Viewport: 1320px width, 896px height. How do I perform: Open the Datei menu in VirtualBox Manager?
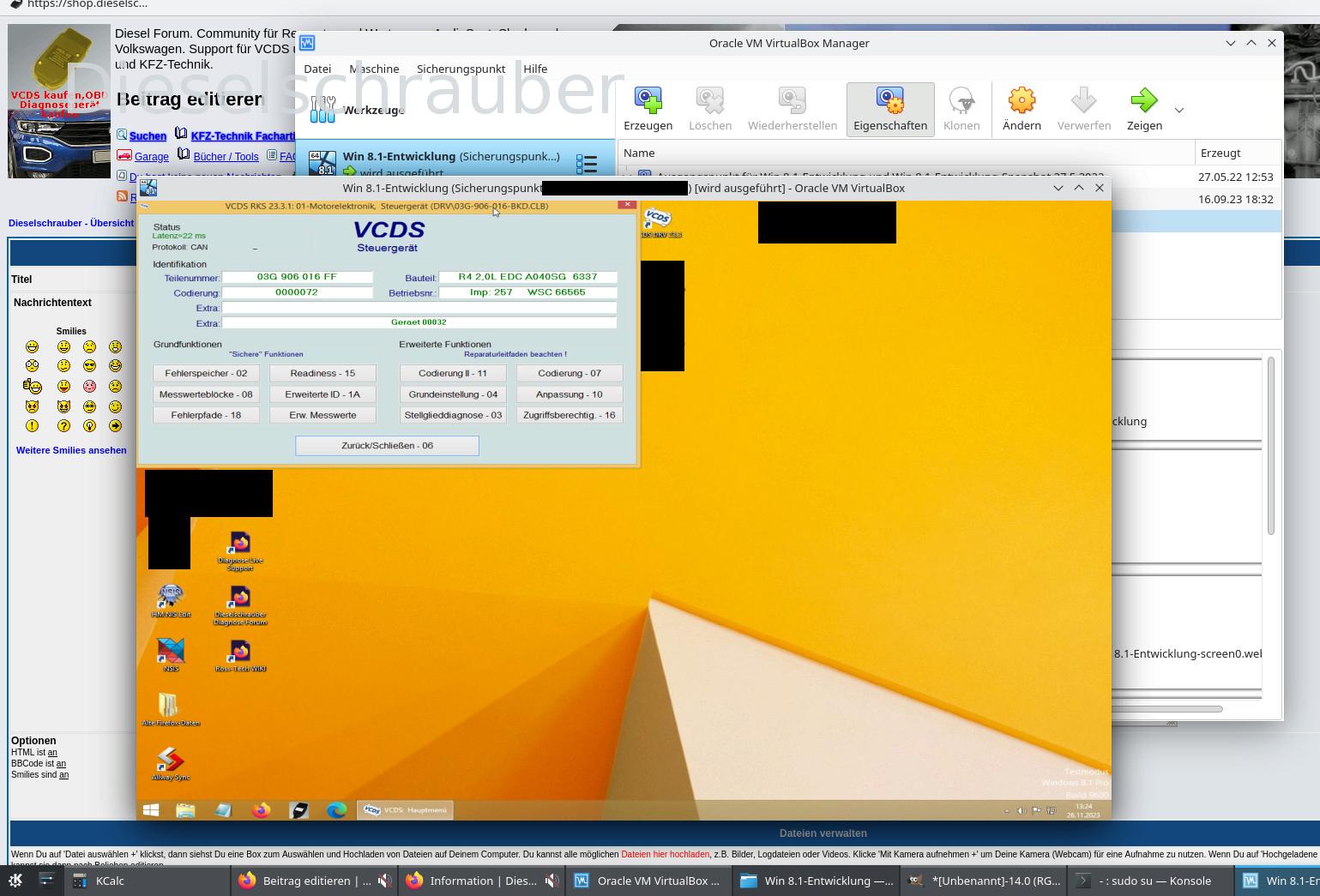click(317, 69)
